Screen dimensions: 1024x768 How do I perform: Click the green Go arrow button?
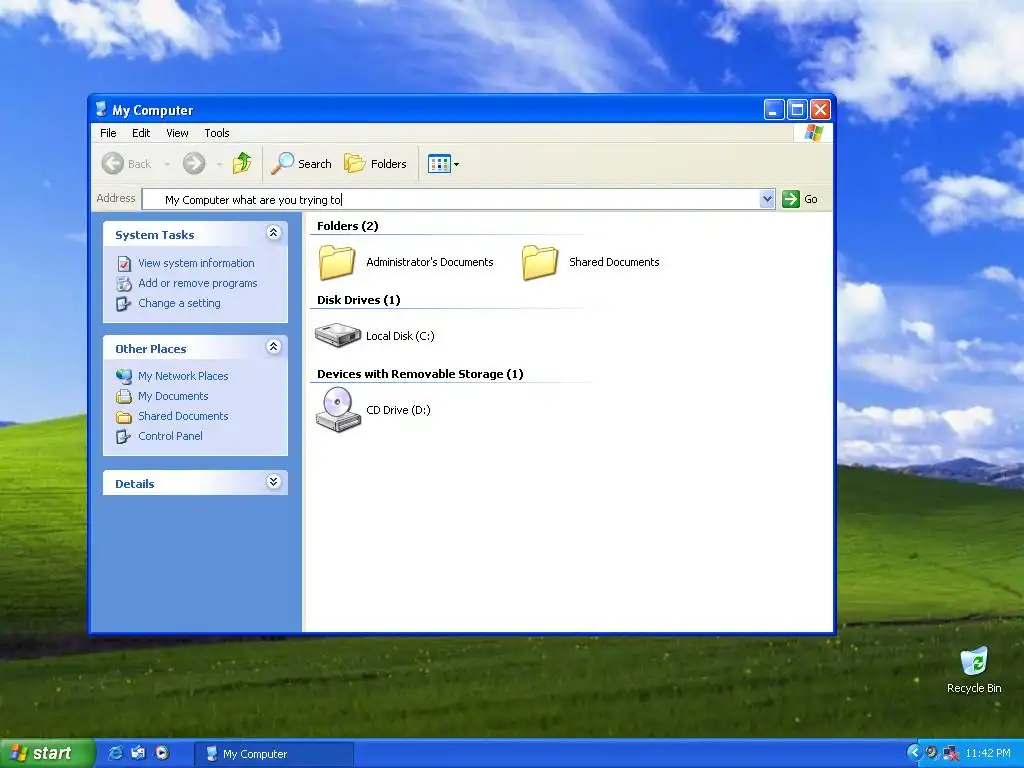(790, 199)
